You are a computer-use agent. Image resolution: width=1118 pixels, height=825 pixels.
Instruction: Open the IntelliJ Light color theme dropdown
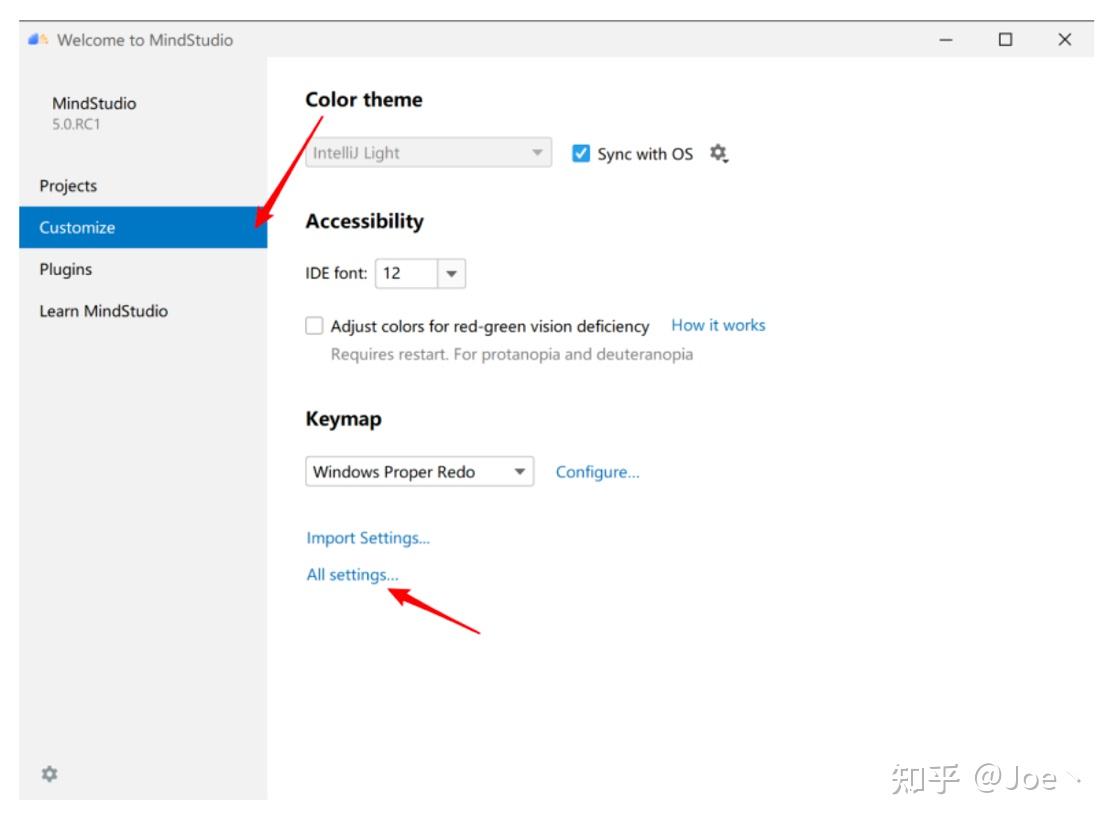click(429, 153)
